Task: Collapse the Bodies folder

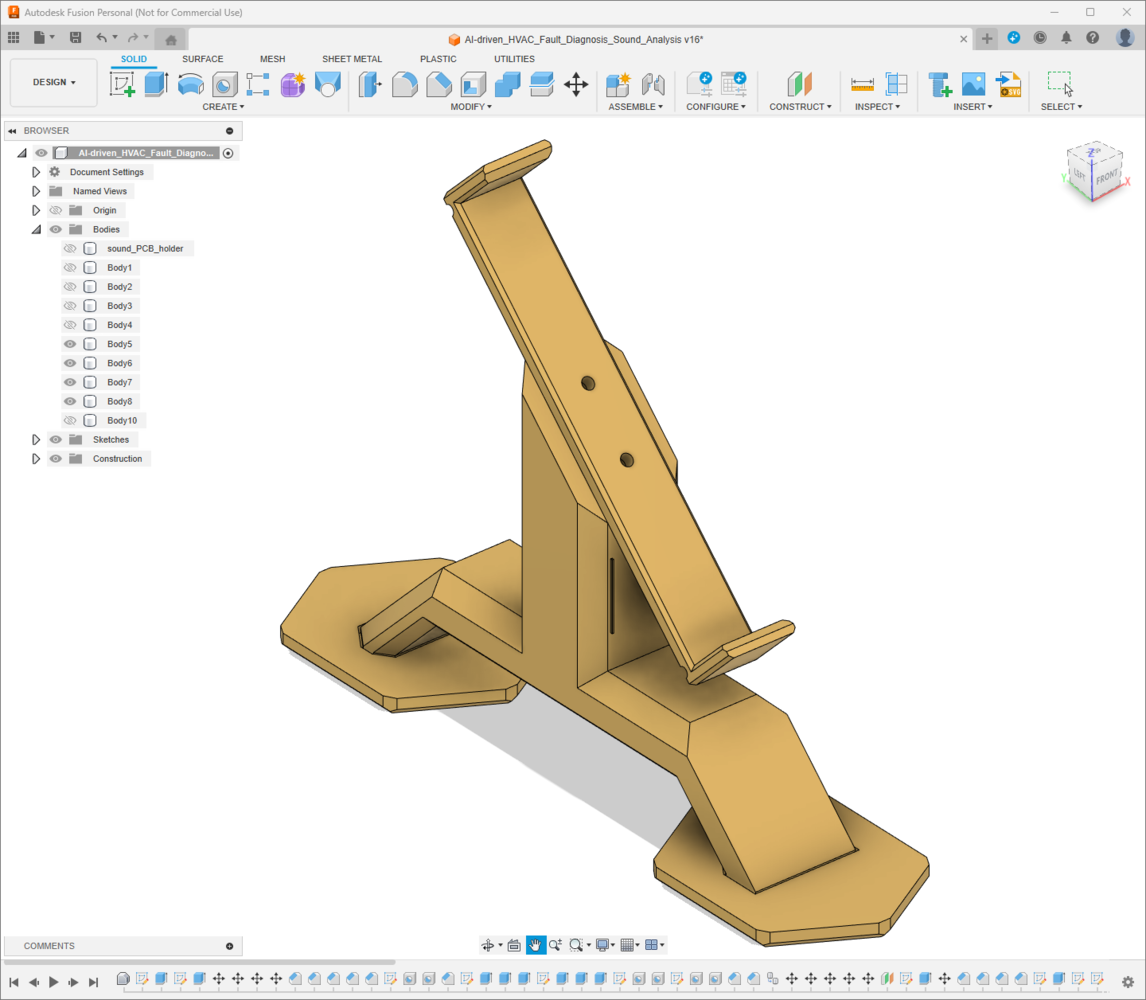Action: coord(36,230)
